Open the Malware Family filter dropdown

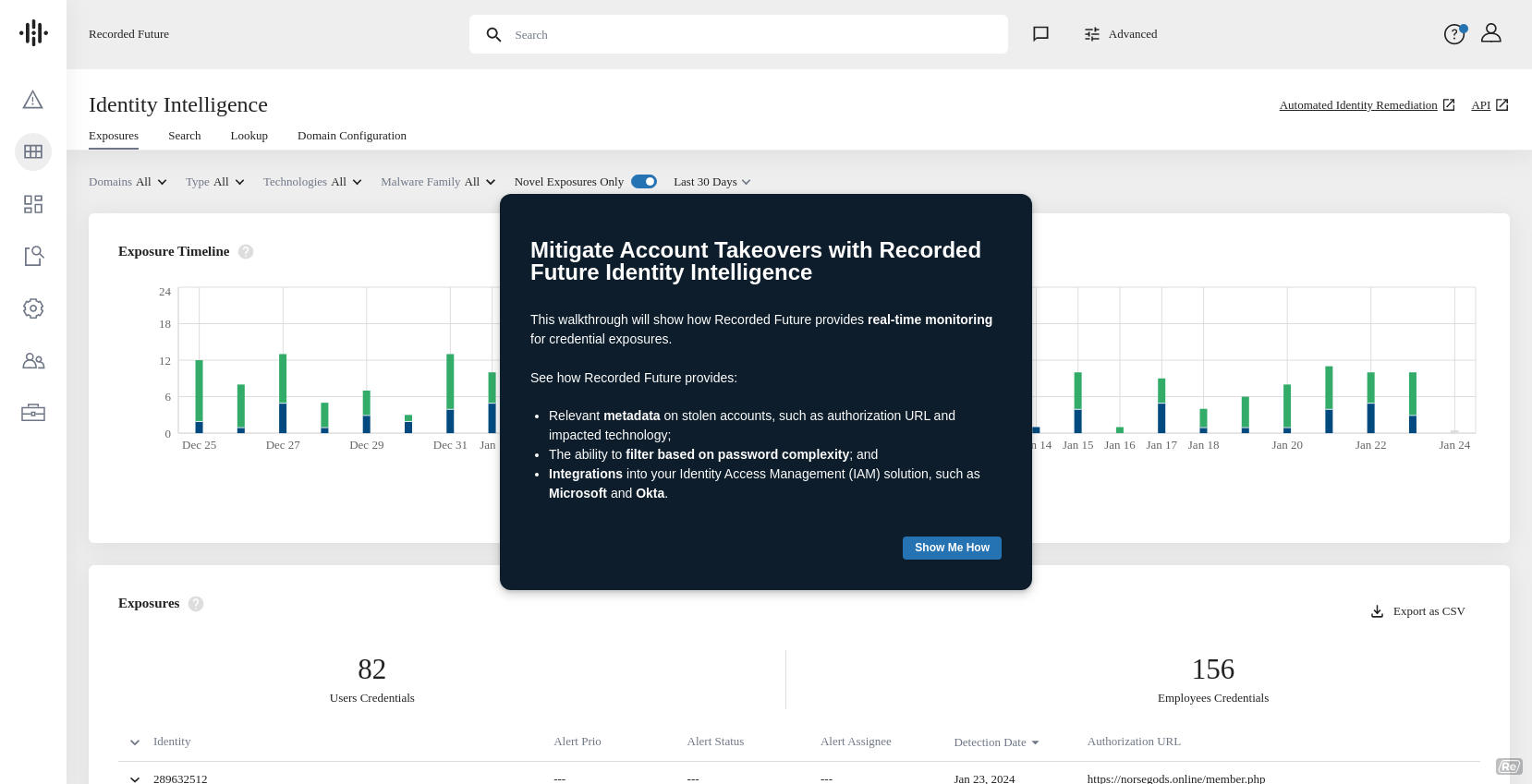[438, 182]
